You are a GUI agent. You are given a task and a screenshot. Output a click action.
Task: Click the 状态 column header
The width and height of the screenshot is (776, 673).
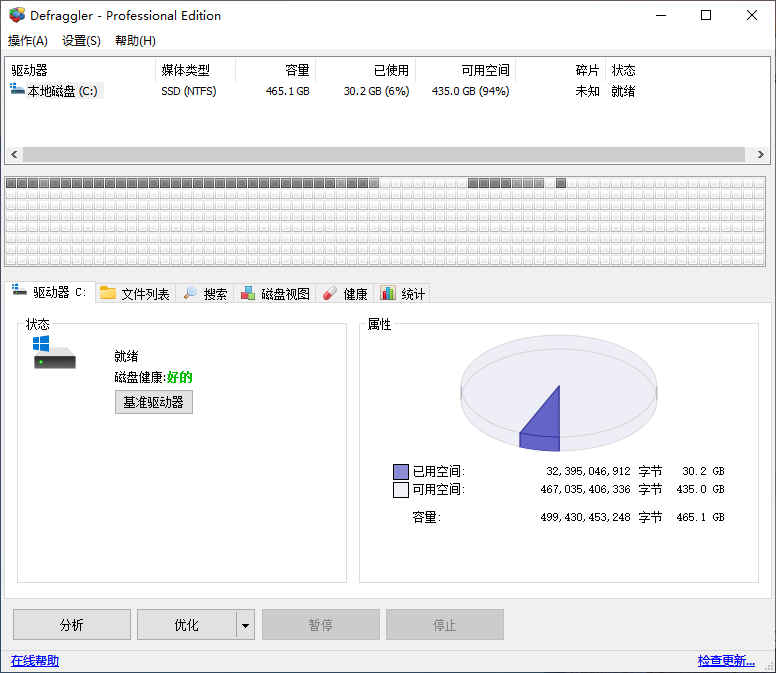(x=624, y=70)
